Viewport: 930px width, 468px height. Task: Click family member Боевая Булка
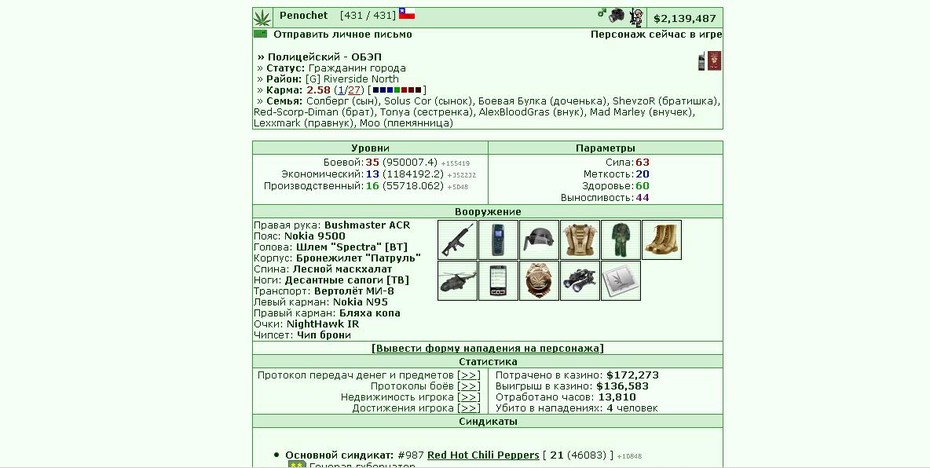tap(515, 101)
